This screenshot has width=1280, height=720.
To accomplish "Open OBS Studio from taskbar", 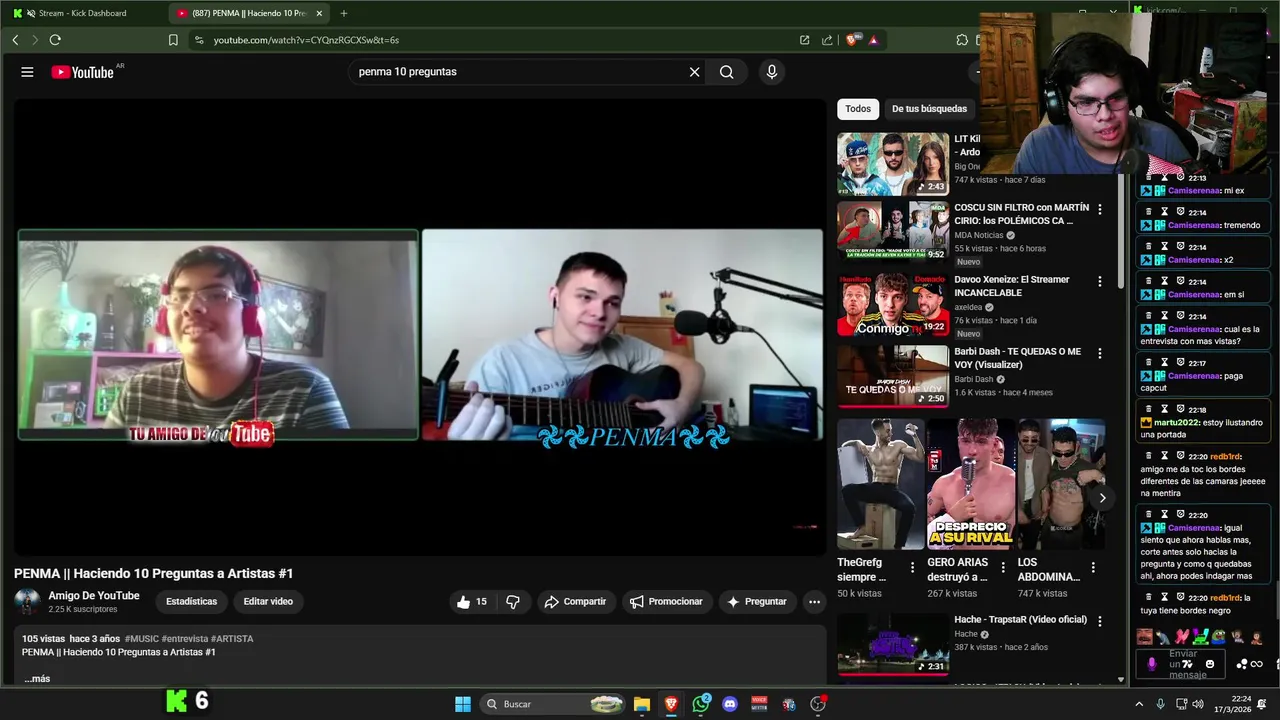I will coord(818,704).
